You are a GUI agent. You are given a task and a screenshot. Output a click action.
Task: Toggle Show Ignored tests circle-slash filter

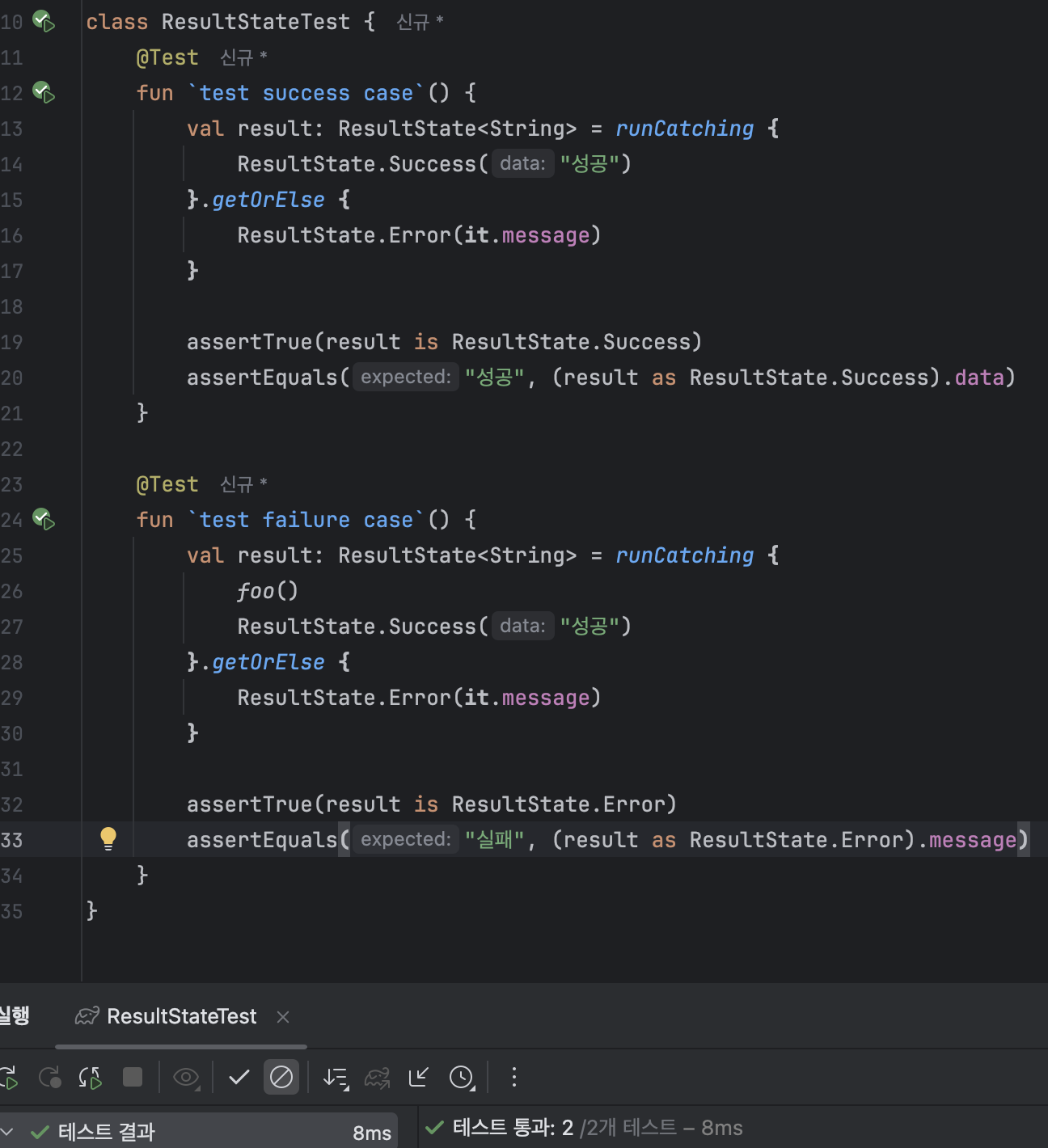(x=281, y=1077)
